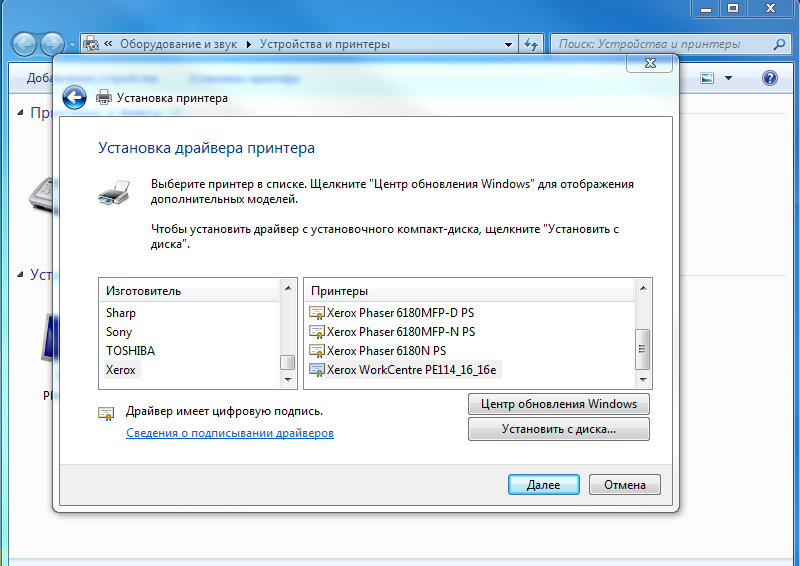Select Sony in manufacturer list

[119, 332]
